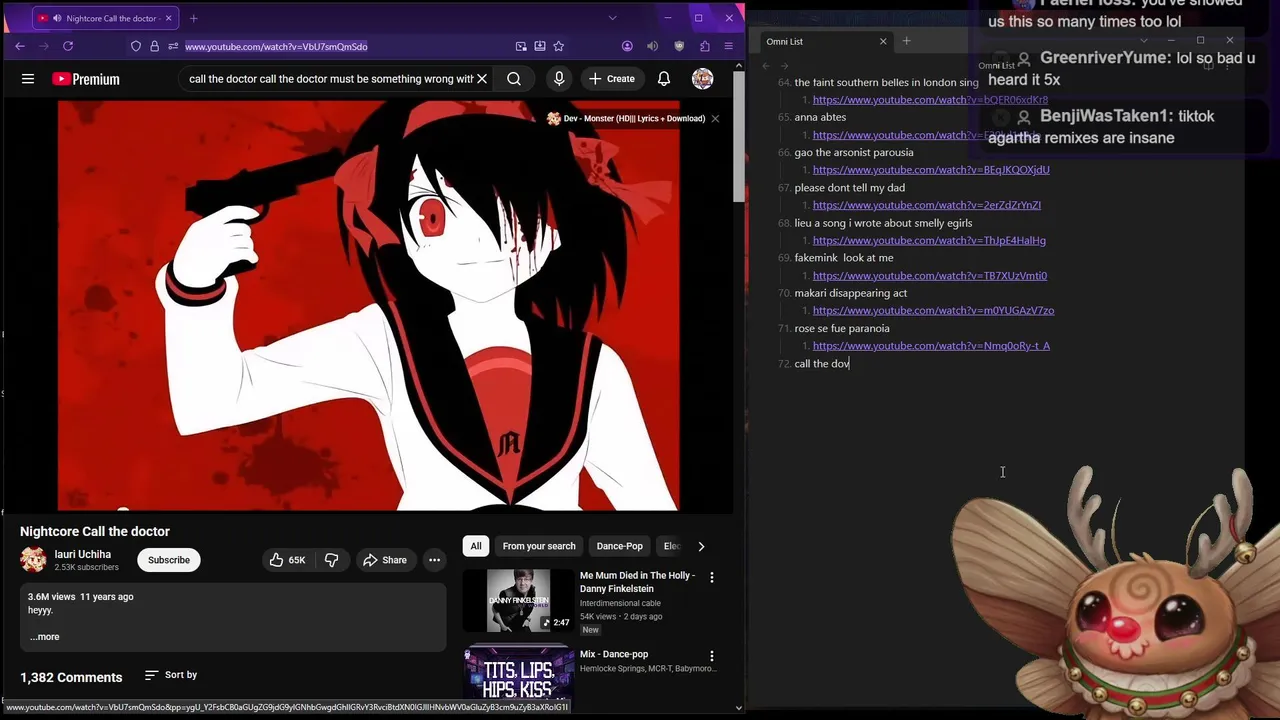Screen dimensions: 1280x720
Task: Focus the browser address bar URL
Action: click(x=276, y=46)
